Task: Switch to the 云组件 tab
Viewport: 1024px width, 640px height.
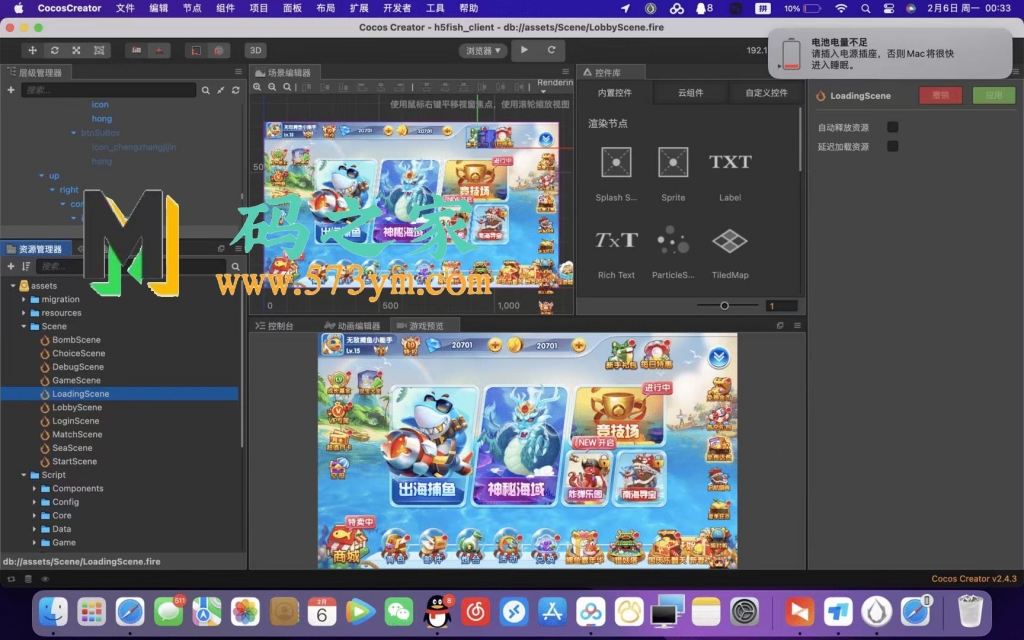Action: pos(690,93)
